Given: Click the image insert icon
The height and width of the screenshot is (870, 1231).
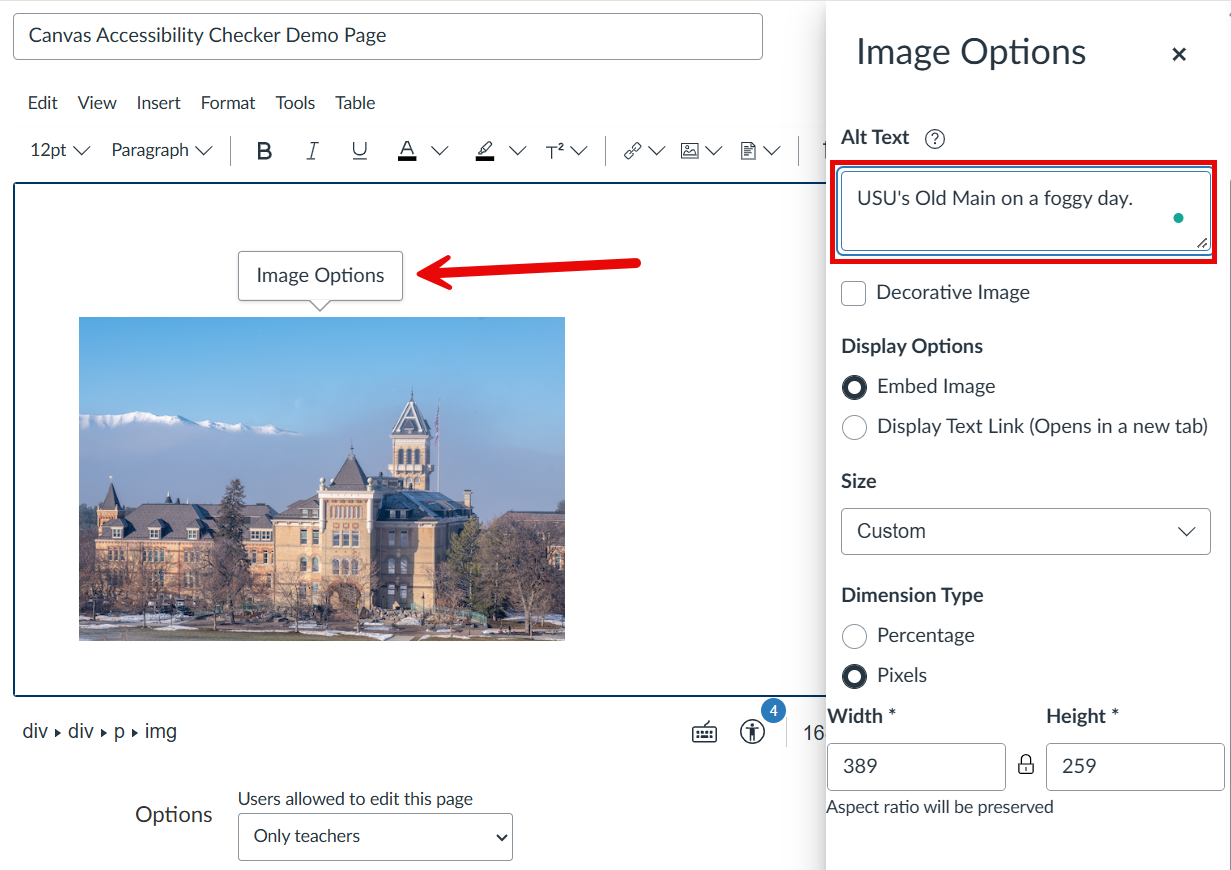Looking at the screenshot, I should tap(689, 151).
